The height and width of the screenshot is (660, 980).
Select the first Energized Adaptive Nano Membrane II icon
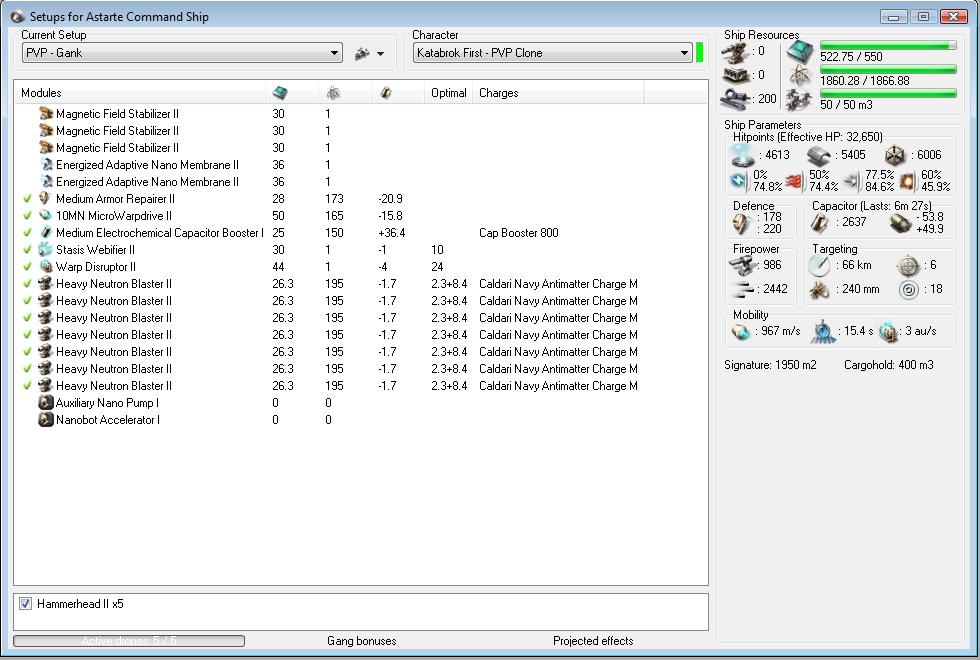point(46,164)
